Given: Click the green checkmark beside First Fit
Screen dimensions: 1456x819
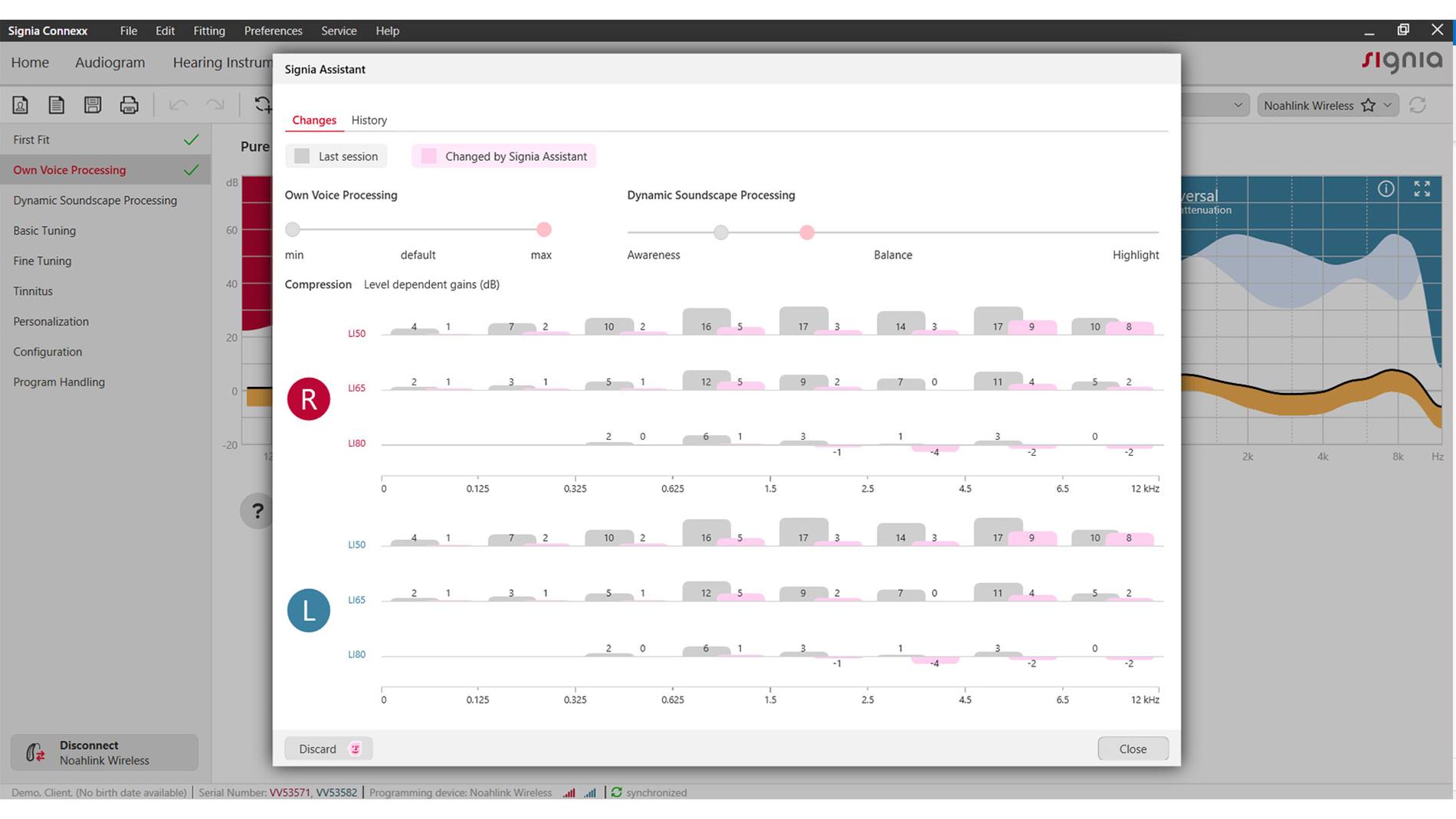Looking at the screenshot, I should 191,139.
